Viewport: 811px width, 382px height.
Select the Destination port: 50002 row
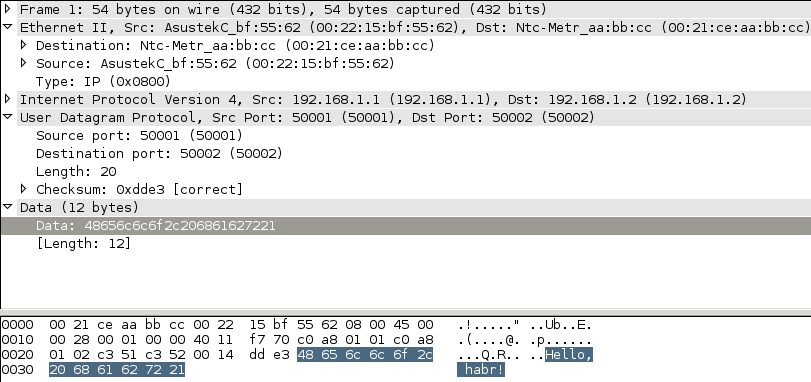coord(406,153)
